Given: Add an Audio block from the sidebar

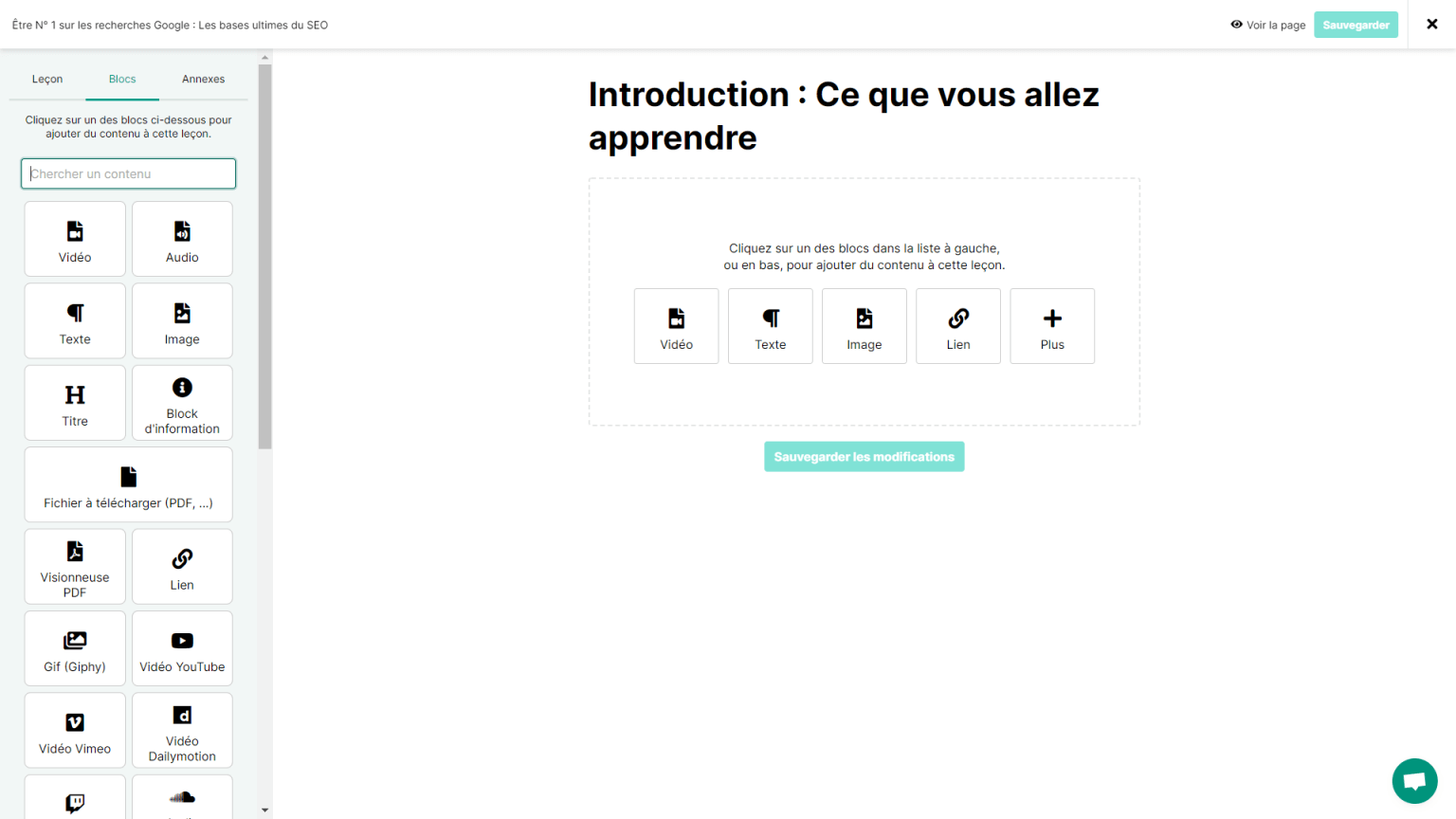Looking at the screenshot, I should 182,239.
